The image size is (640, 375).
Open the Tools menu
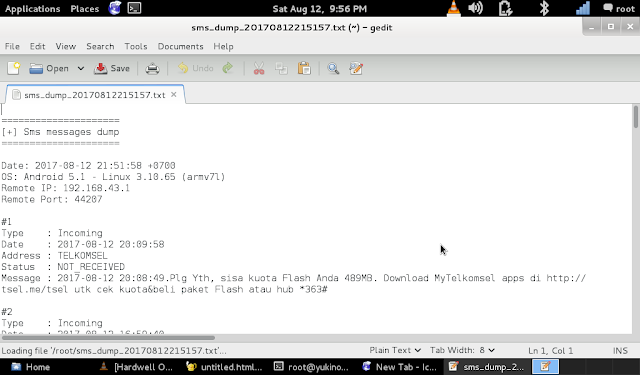(x=136, y=47)
